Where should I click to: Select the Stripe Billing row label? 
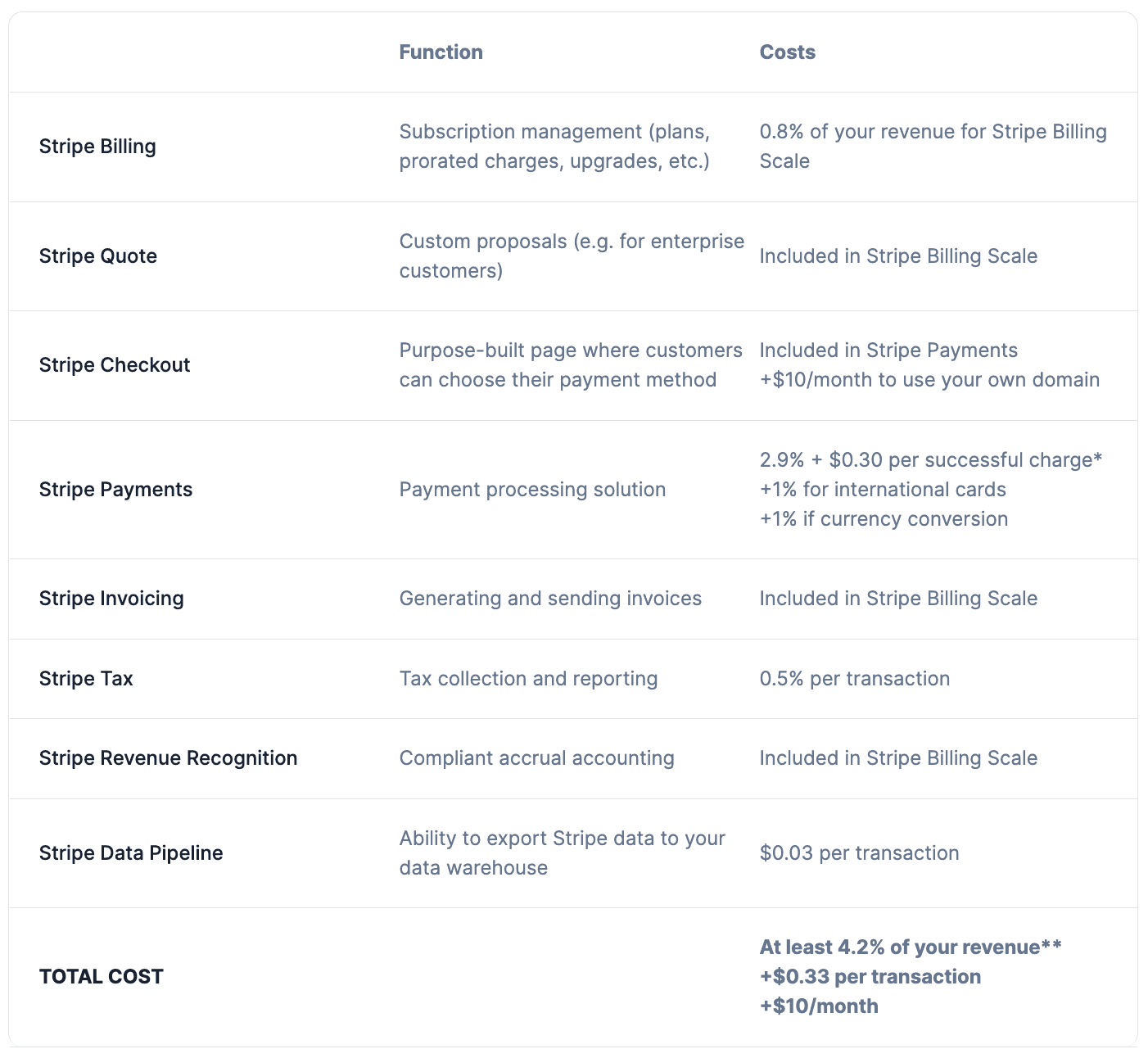97,147
